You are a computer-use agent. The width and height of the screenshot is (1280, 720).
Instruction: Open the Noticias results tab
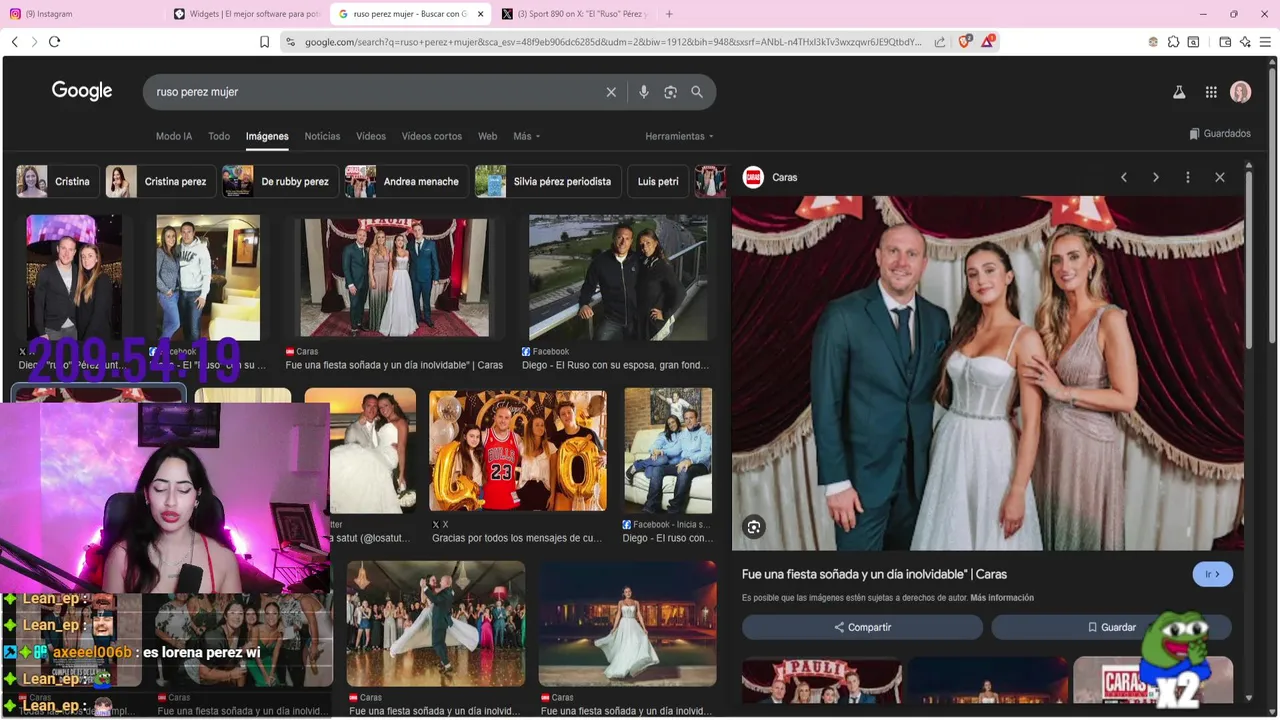(322, 136)
